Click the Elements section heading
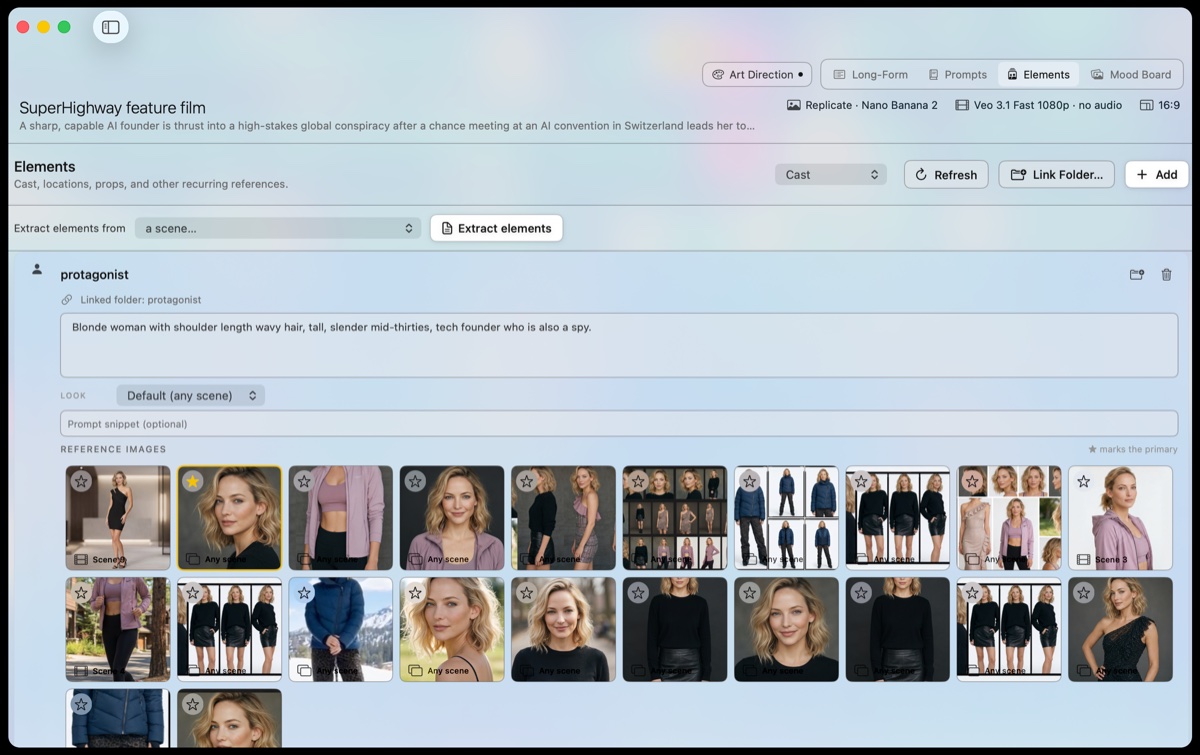 [45, 166]
